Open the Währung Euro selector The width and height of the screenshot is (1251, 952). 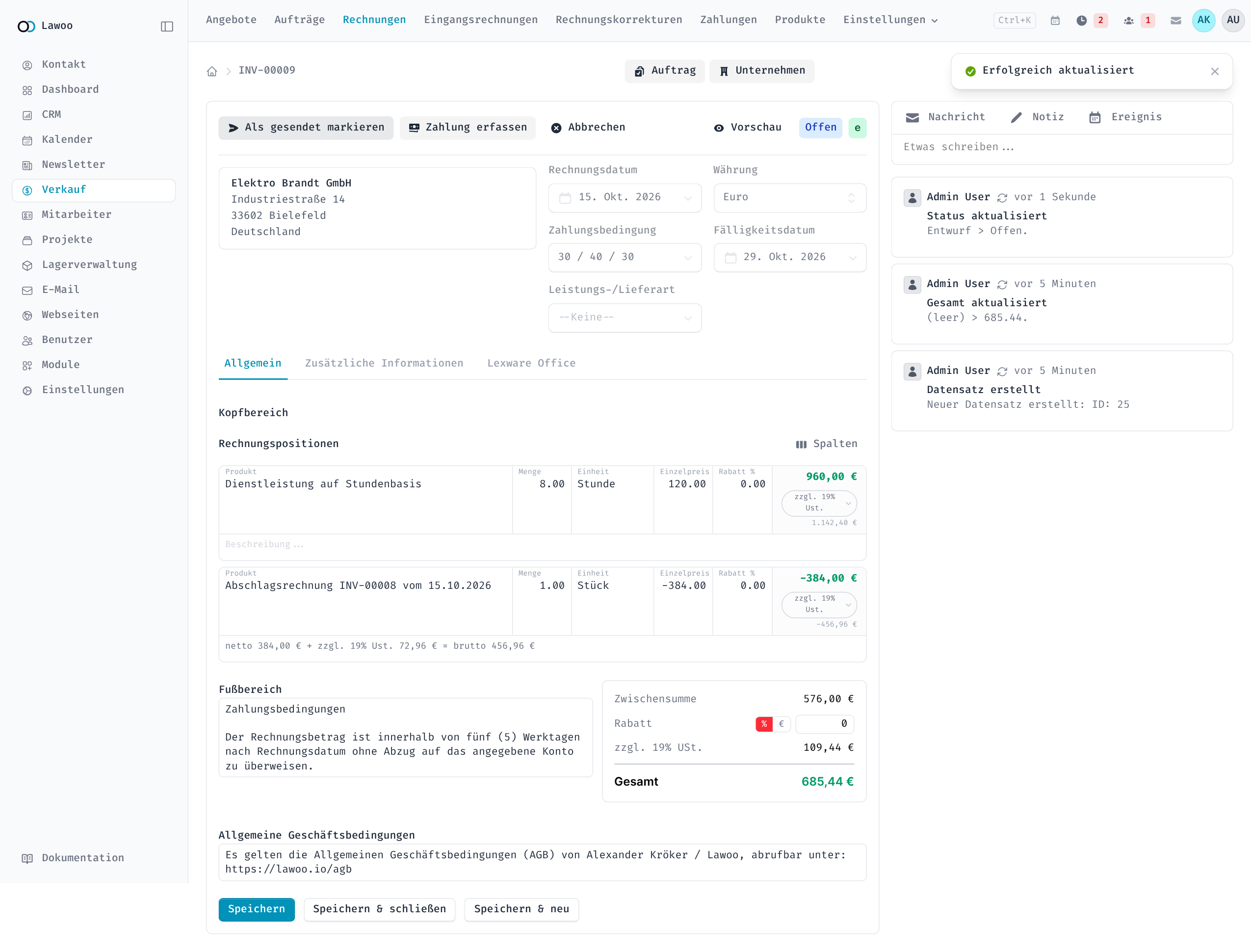[x=789, y=197]
